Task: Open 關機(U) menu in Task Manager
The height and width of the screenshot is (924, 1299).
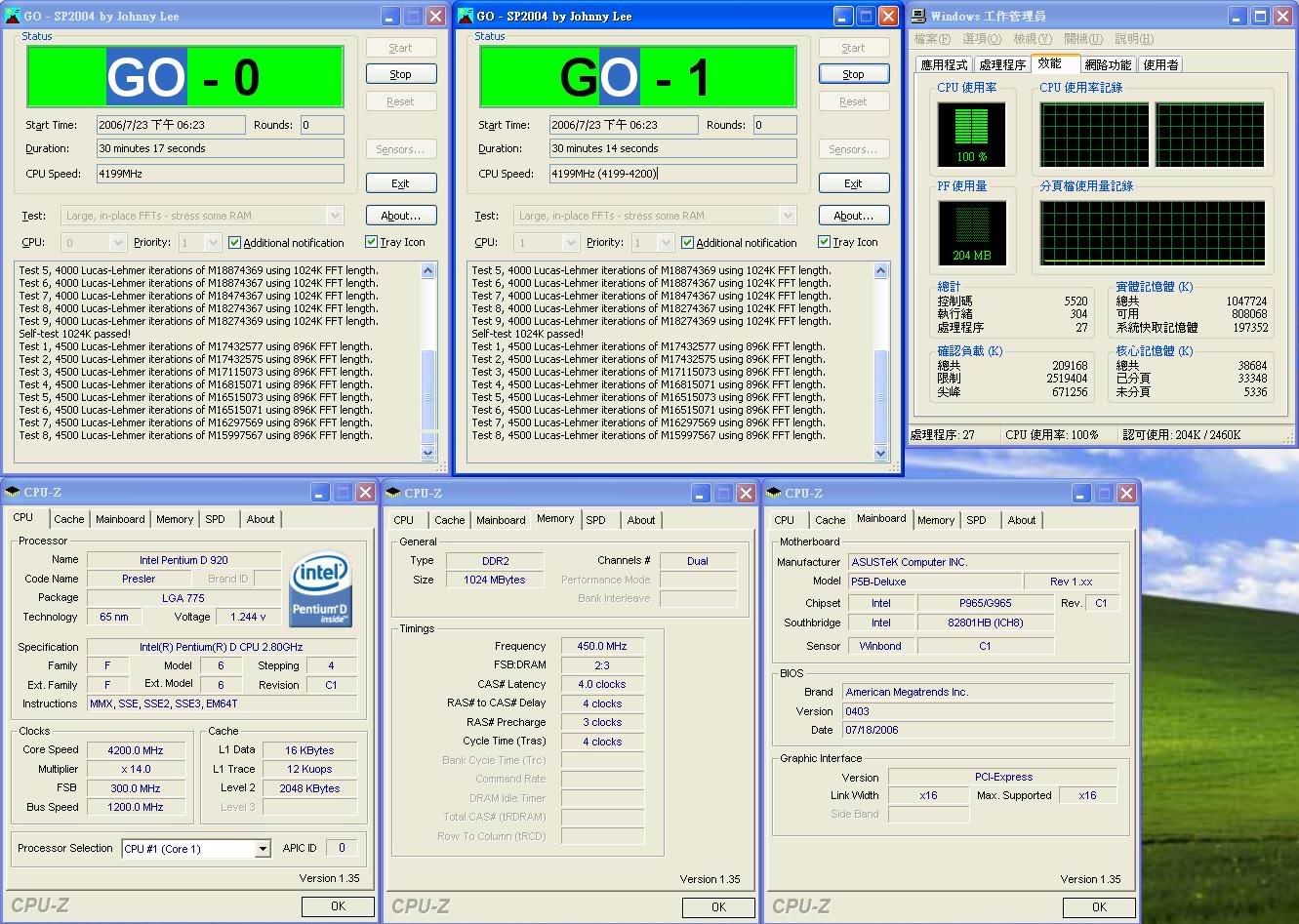Action: (x=1083, y=39)
